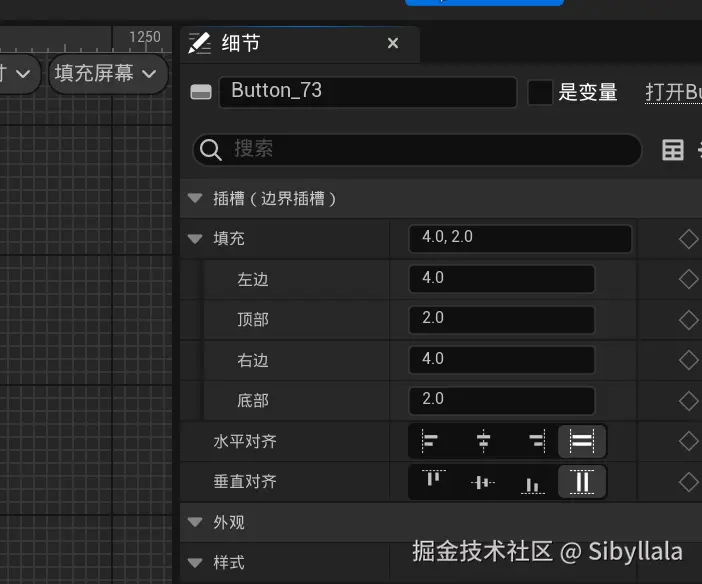
Task: Toggle the 是变量 checkbox
Action: pyautogui.click(x=540, y=92)
